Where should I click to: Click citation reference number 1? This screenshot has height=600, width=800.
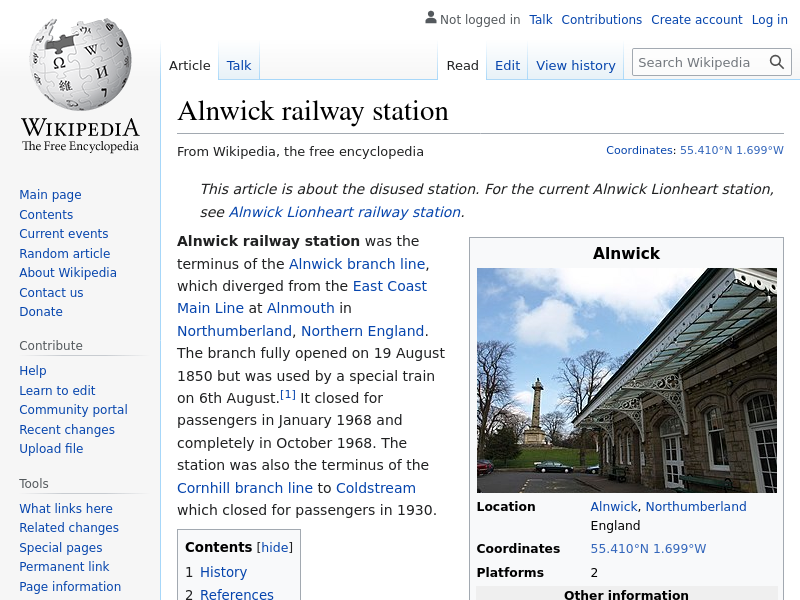click(288, 394)
